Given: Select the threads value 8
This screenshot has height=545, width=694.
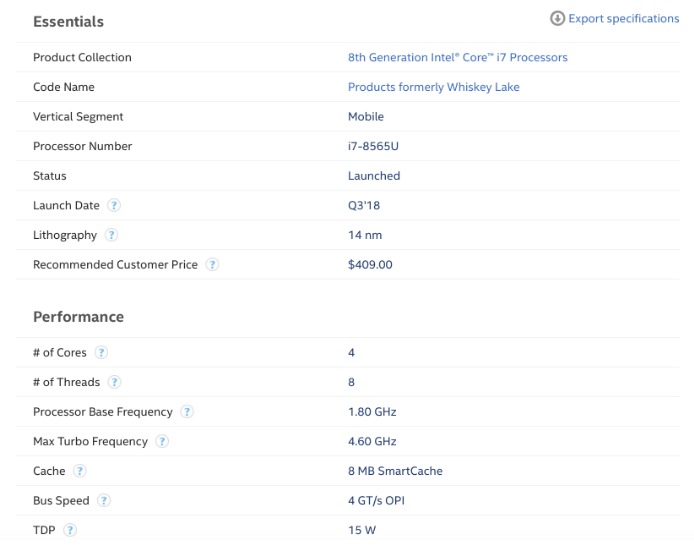Looking at the screenshot, I should (x=351, y=382).
